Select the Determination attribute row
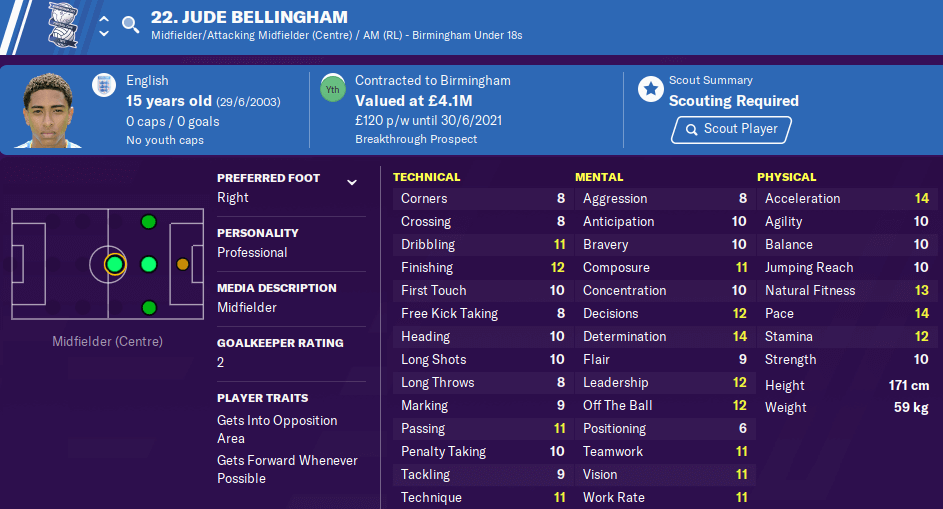This screenshot has height=509, width=943. click(x=665, y=336)
